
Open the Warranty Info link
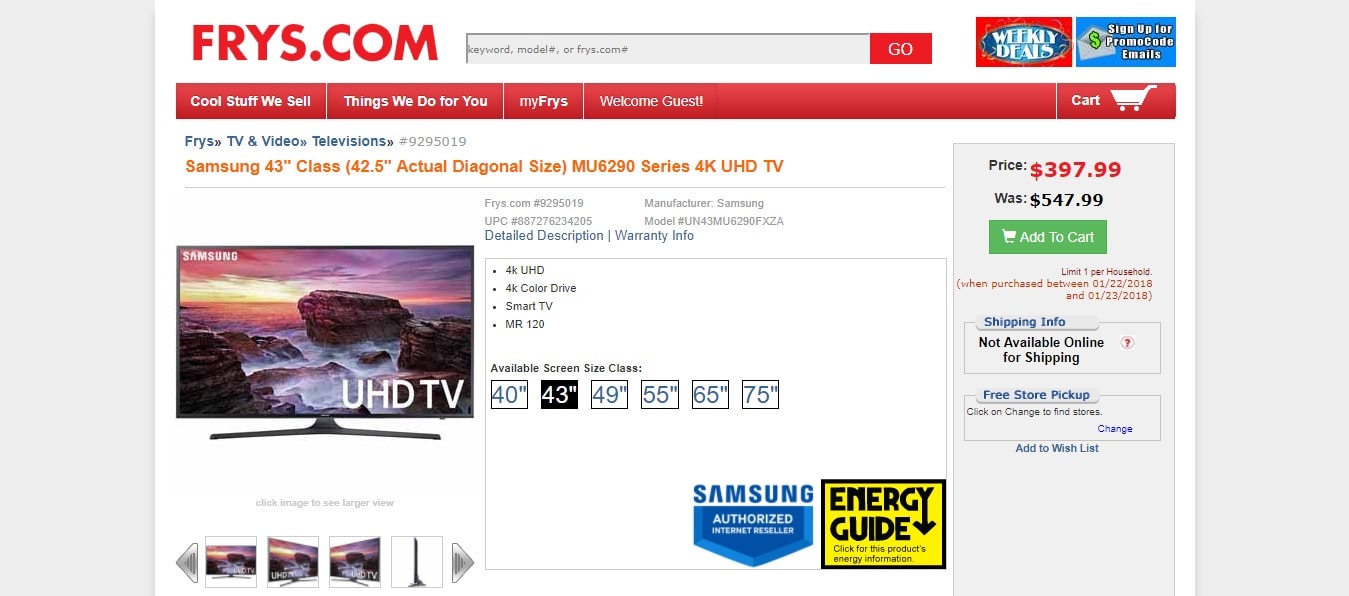coord(654,236)
